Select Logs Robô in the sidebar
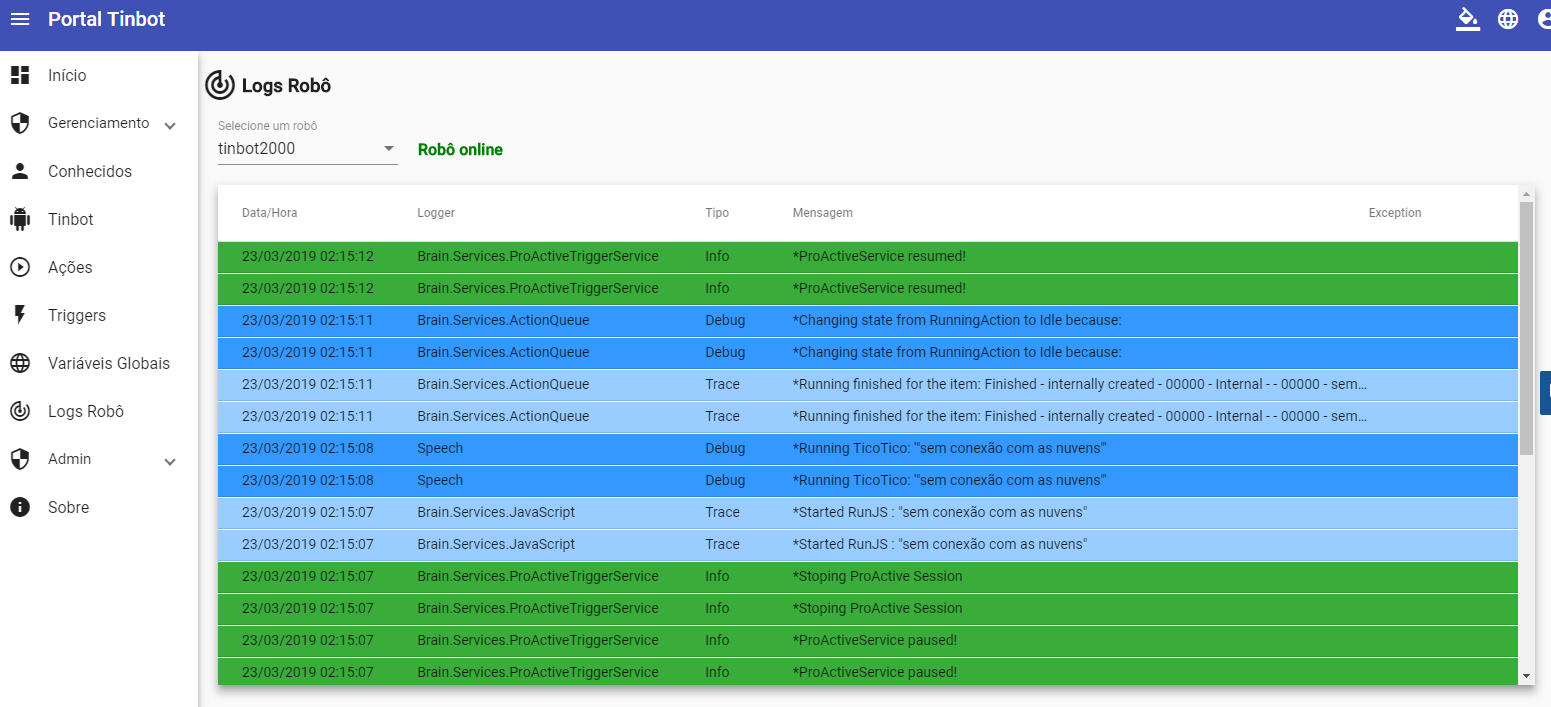Screen dimensions: 1551x707 click(x=86, y=411)
